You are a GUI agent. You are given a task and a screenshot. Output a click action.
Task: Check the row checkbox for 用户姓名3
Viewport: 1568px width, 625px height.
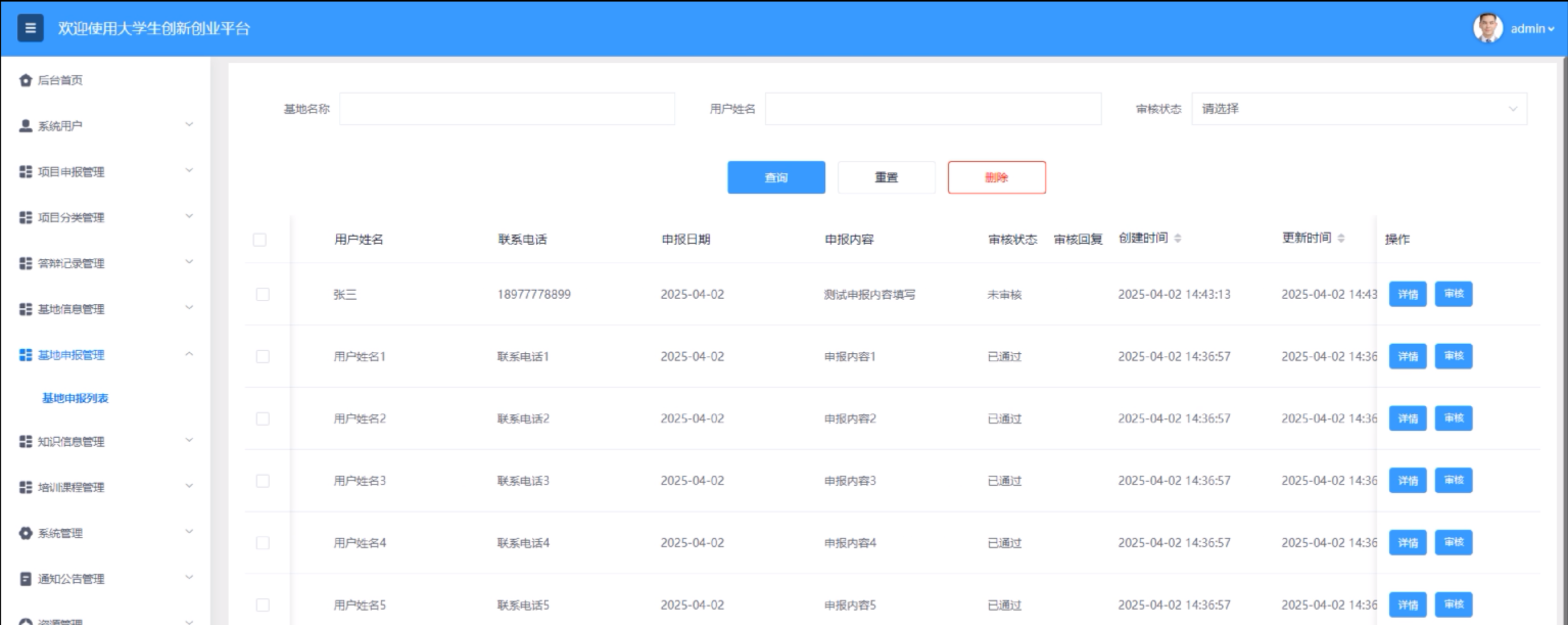click(x=263, y=481)
